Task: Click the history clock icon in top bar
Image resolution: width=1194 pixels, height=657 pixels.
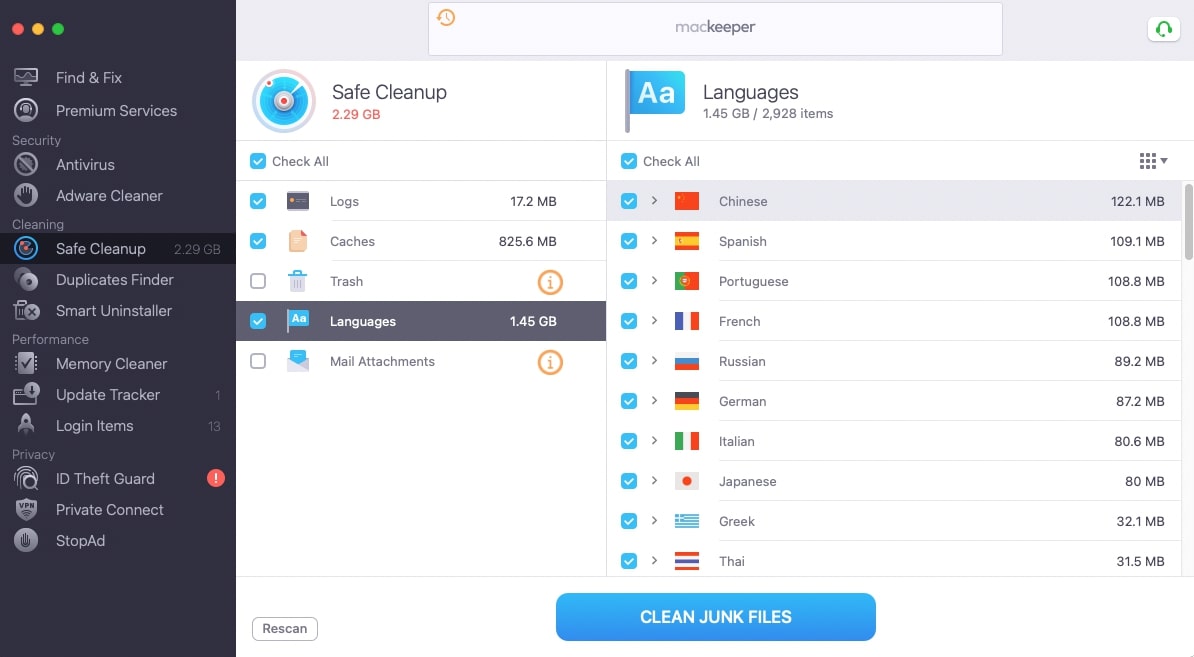Action: click(446, 17)
